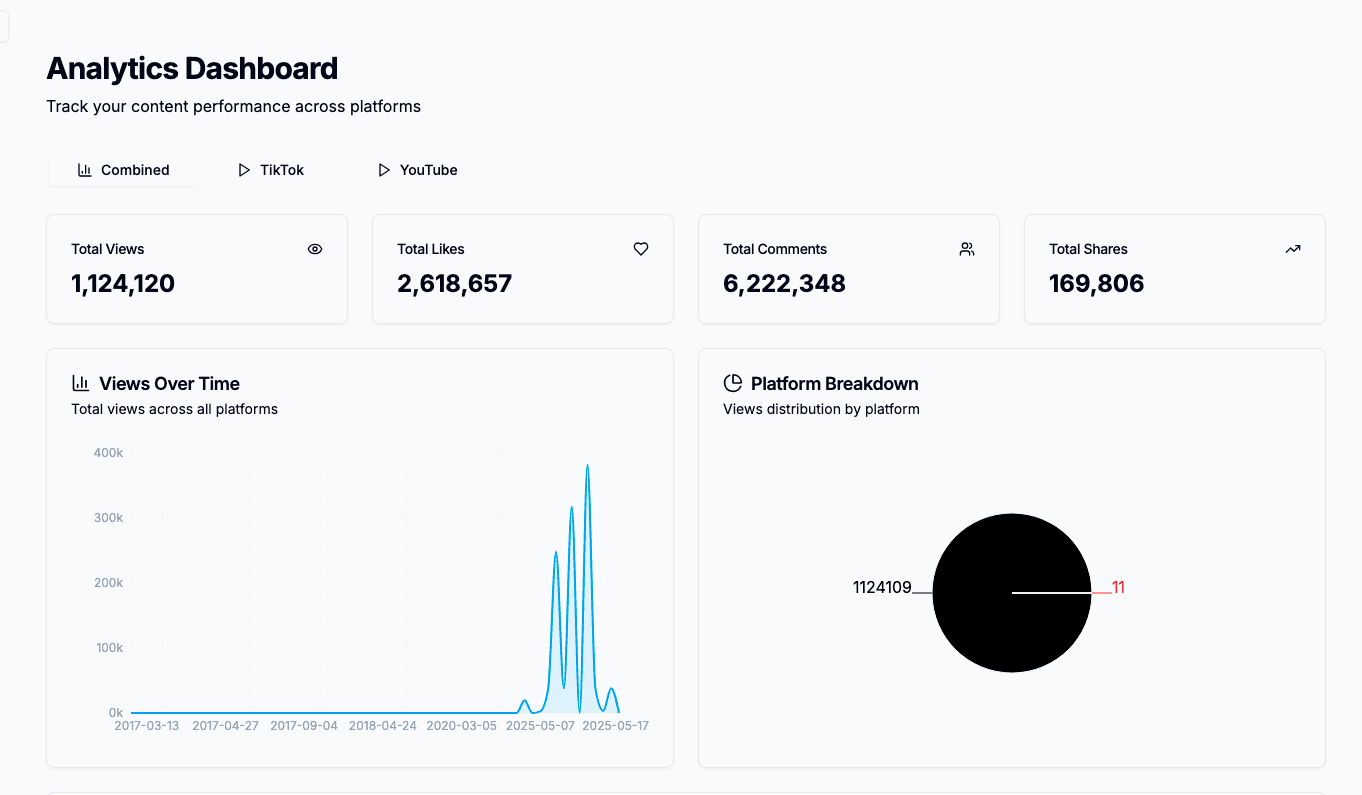This screenshot has height=795, width=1362.
Task: Switch to the TikTok tab
Action: (x=271, y=170)
